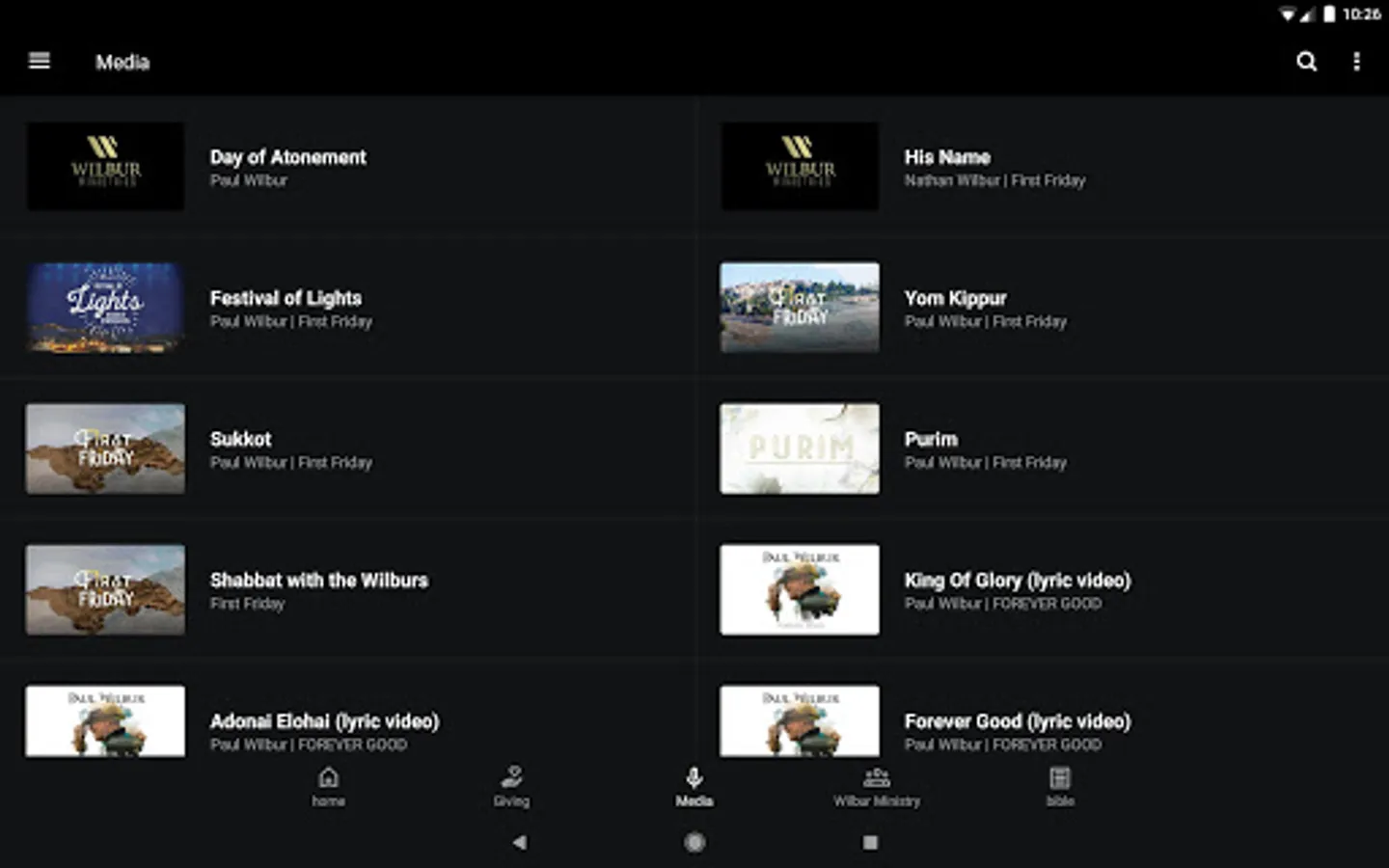Tap the battery status icon
The image size is (1389, 868).
(x=1329, y=14)
